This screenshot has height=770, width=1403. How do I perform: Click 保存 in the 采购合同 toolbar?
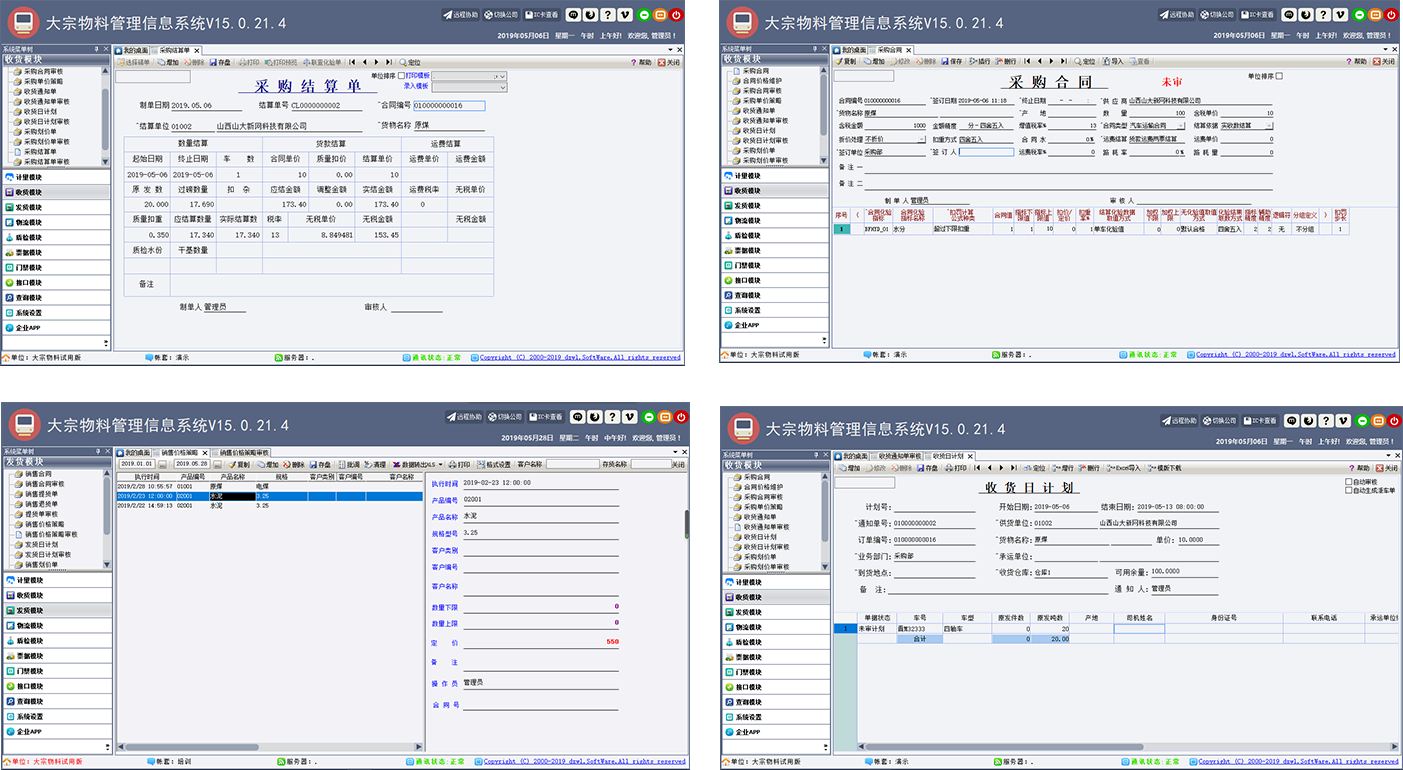(952, 61)
